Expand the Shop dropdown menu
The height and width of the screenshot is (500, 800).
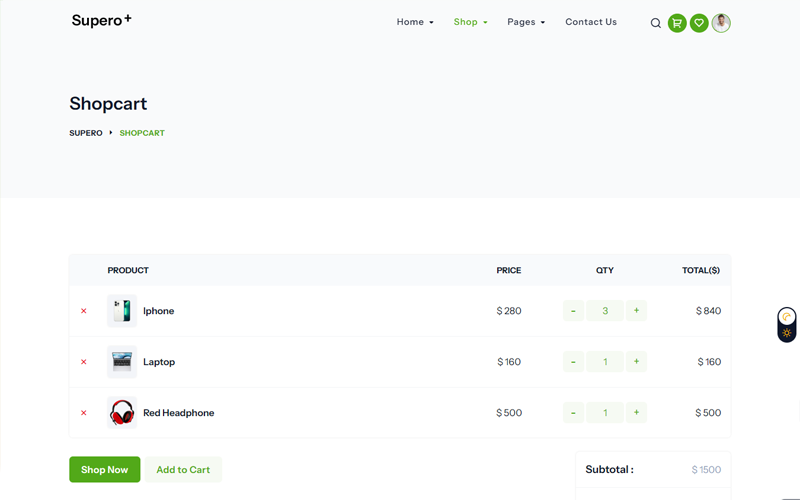470,22
